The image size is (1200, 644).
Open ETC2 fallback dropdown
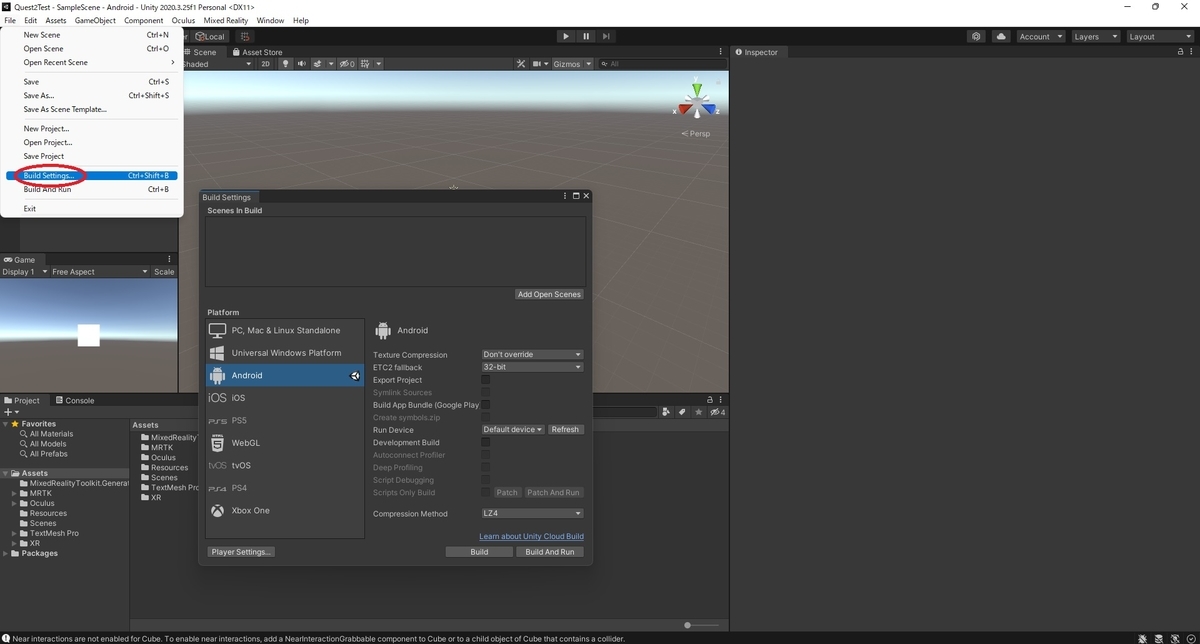click(x=532, y=367)
